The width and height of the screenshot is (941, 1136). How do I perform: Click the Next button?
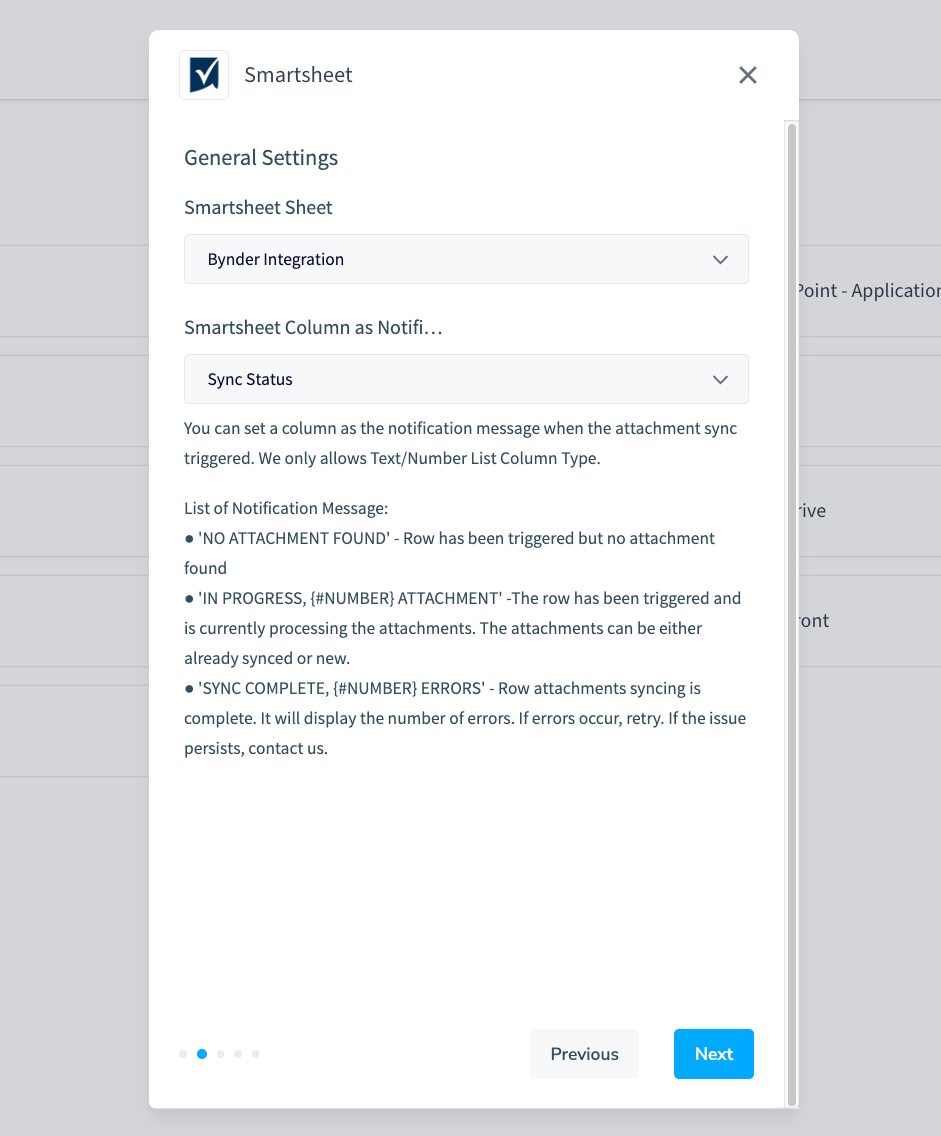pyautogui.click(x=713, y=1054)
